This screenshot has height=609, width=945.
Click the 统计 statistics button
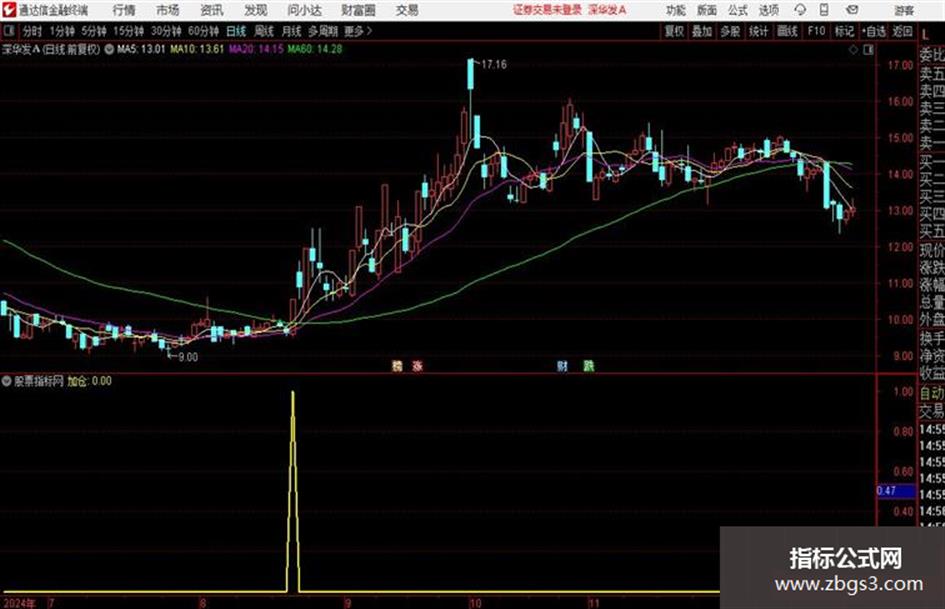[758, 31]
